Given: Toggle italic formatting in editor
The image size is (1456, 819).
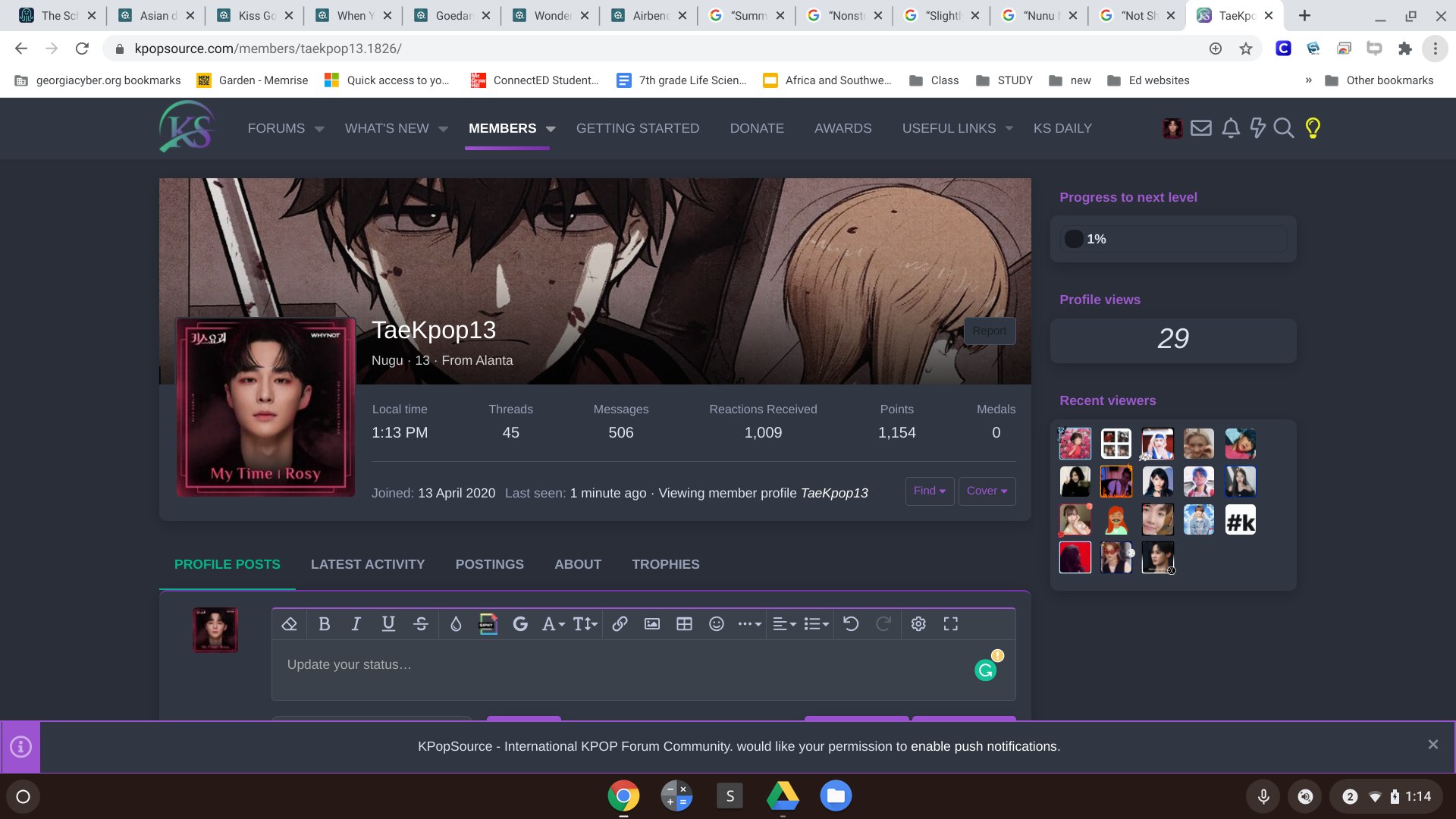Looking at the screenshot, I should click(x=356, y=624).
